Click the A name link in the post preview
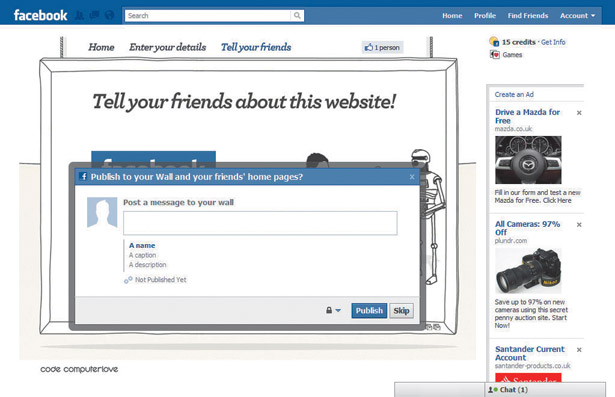The image size is (615, 397). (142, 246)
